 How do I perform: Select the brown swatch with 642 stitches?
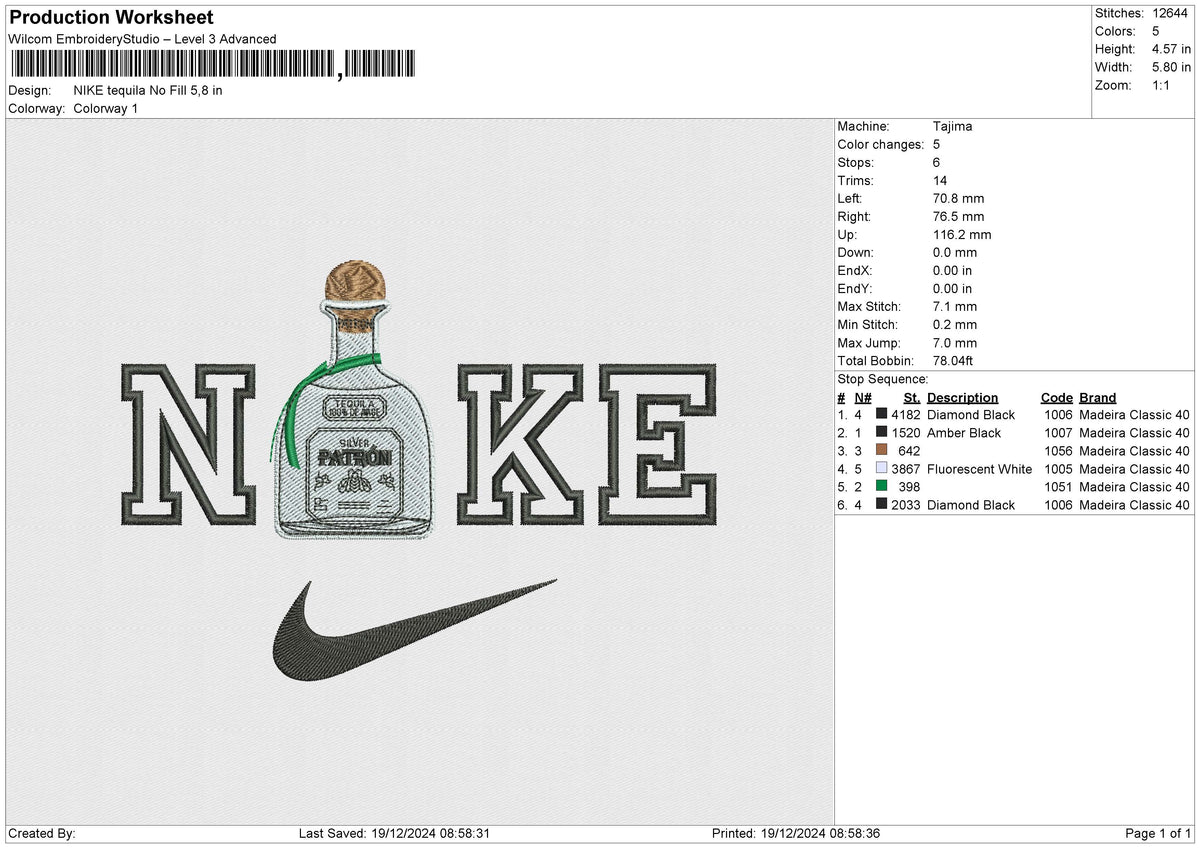(x=881, y=451)
